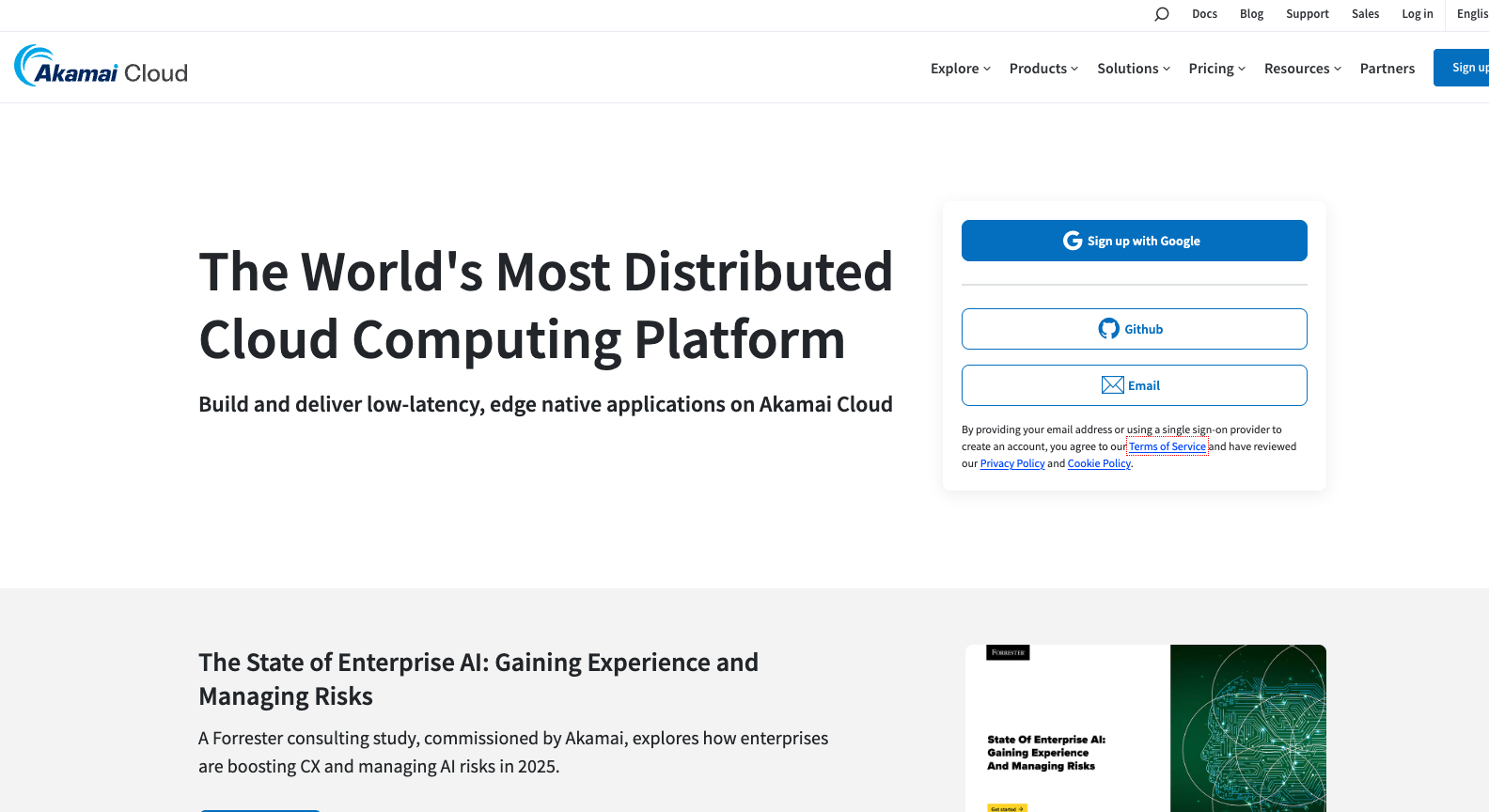Visit the Blog

click(1251, 14)
